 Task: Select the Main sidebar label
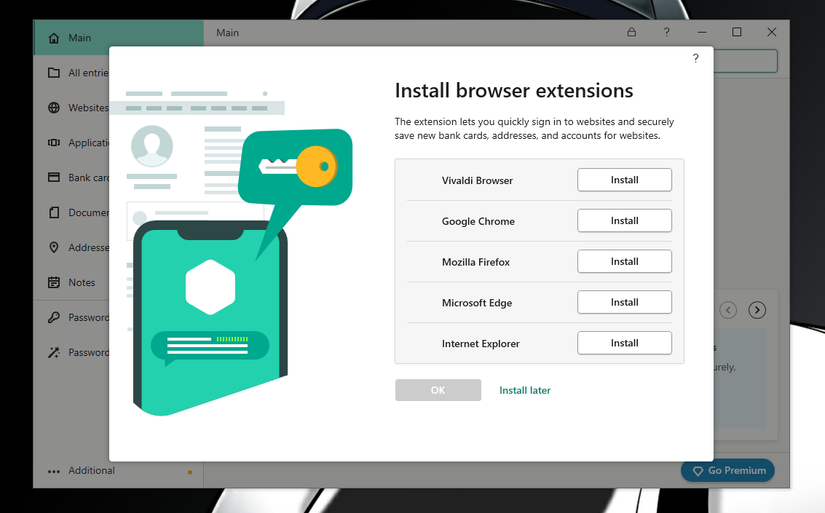point(79,38)
